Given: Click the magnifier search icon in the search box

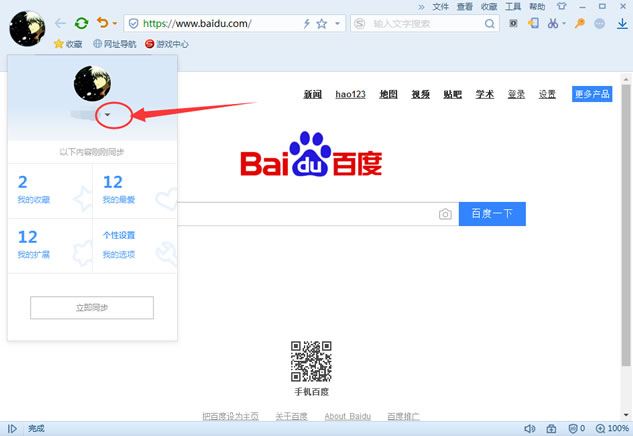Looking at the screenshot, I should tap(490, 24).
